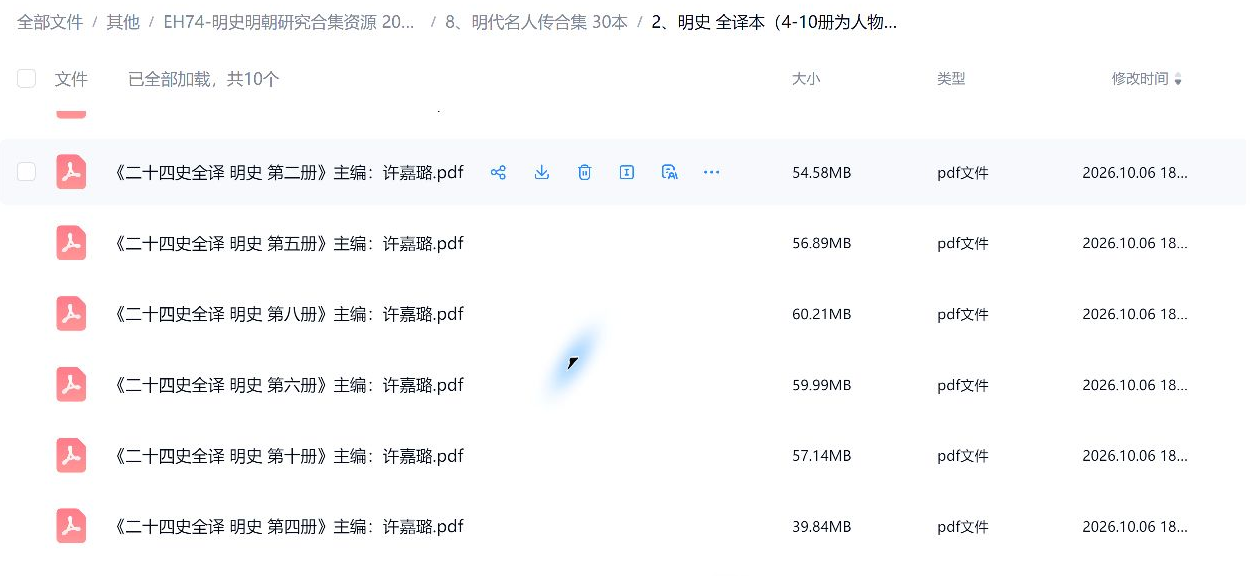Click the 39.84MB size value
Image resolution: width=1250 pixels, height=576 pixels.
point(821,527)
